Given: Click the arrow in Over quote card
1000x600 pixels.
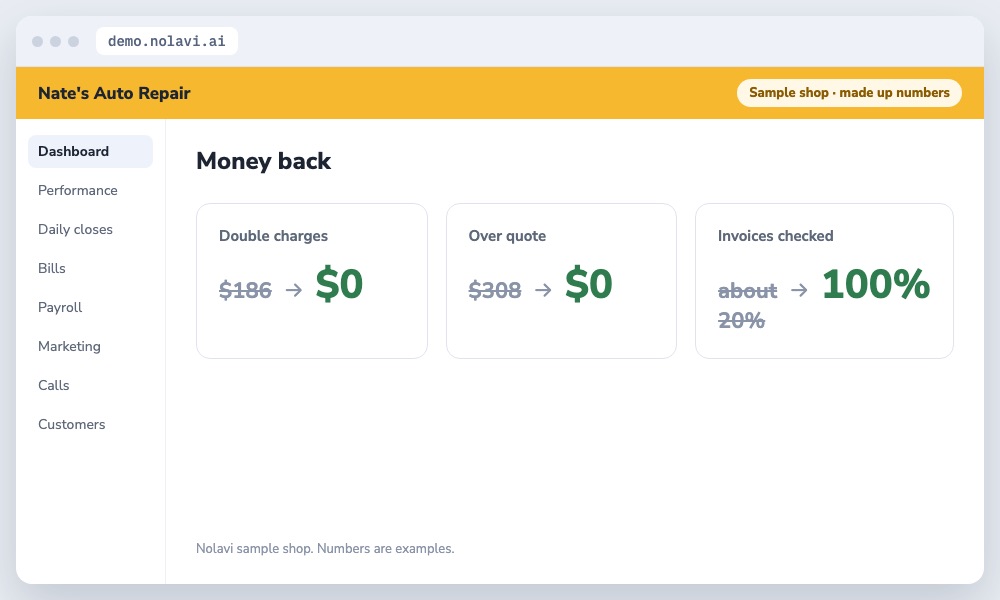Looking at the screenshot, I should (x=543, y=290).
